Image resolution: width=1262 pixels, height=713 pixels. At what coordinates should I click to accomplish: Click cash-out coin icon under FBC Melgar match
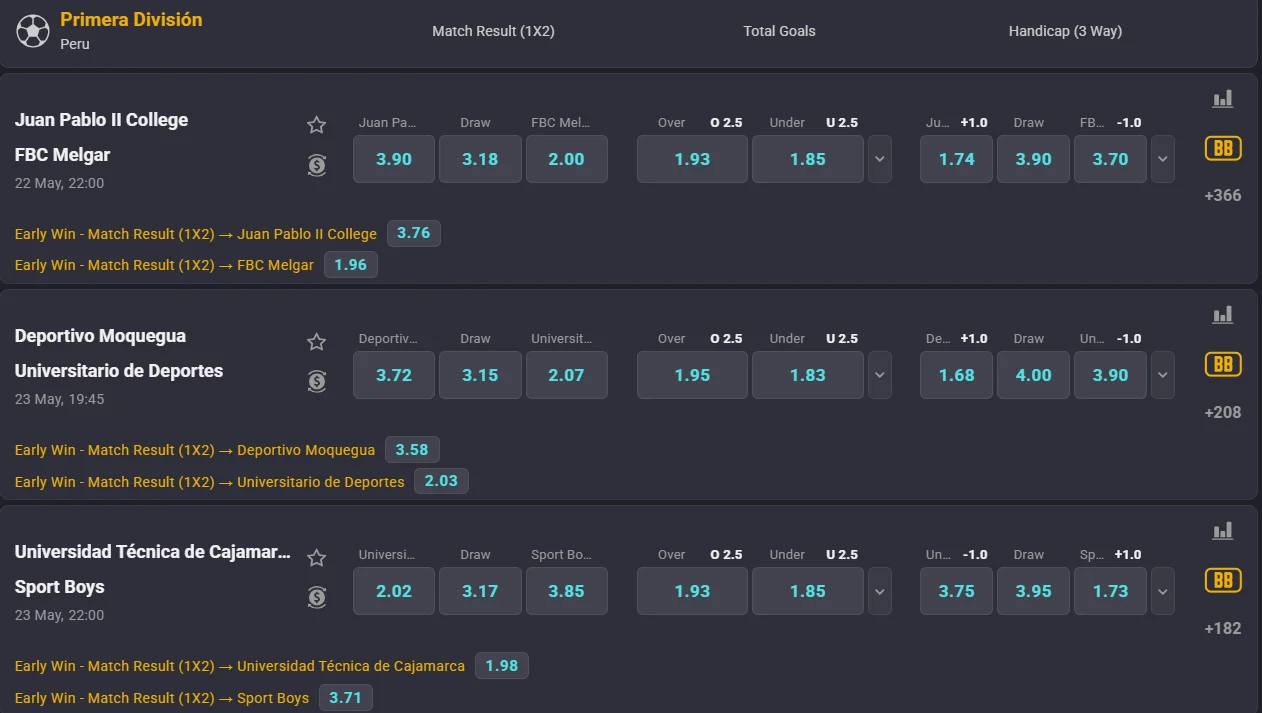317,165
